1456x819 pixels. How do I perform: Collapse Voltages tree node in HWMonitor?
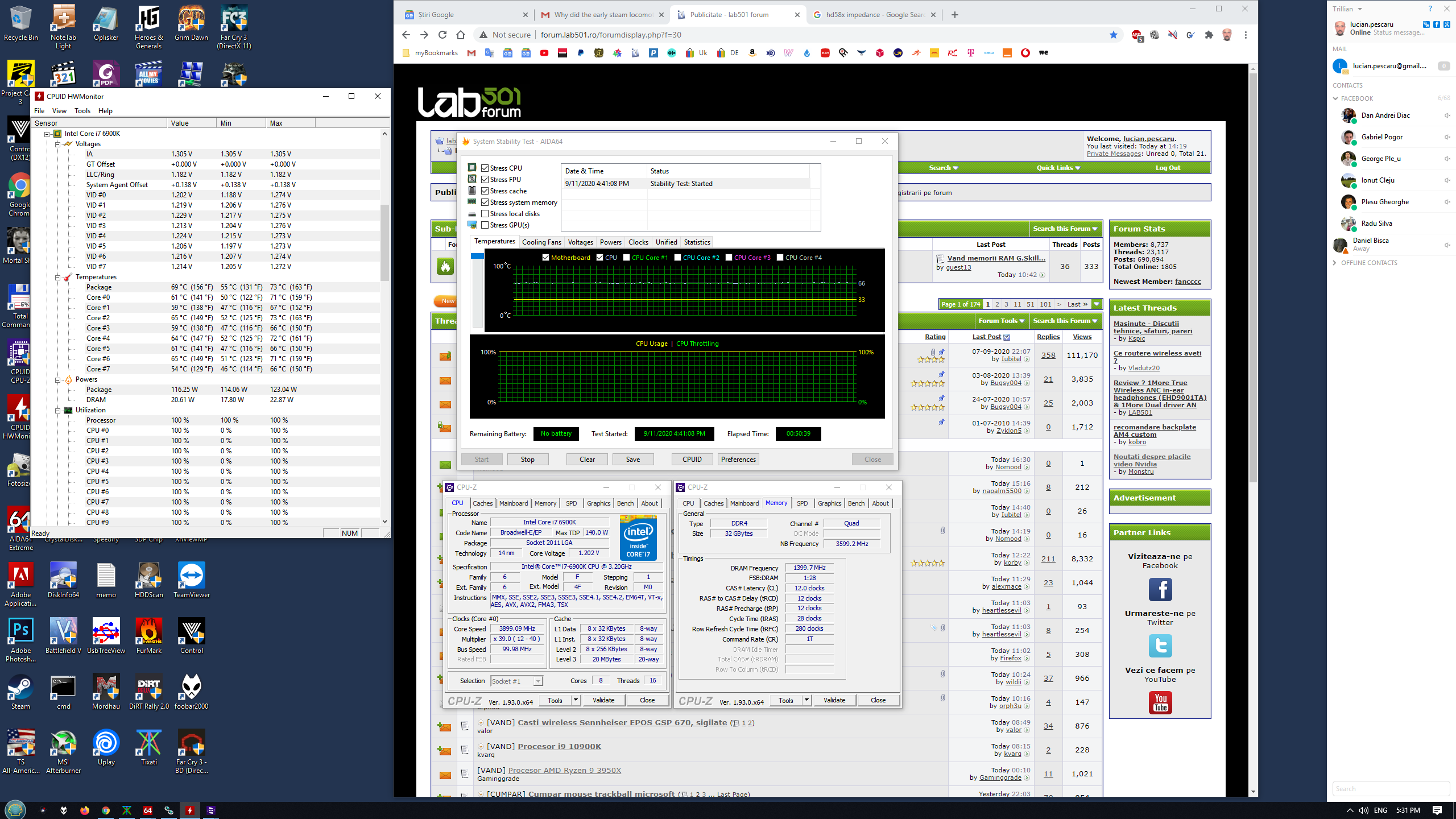click(57, 144)
